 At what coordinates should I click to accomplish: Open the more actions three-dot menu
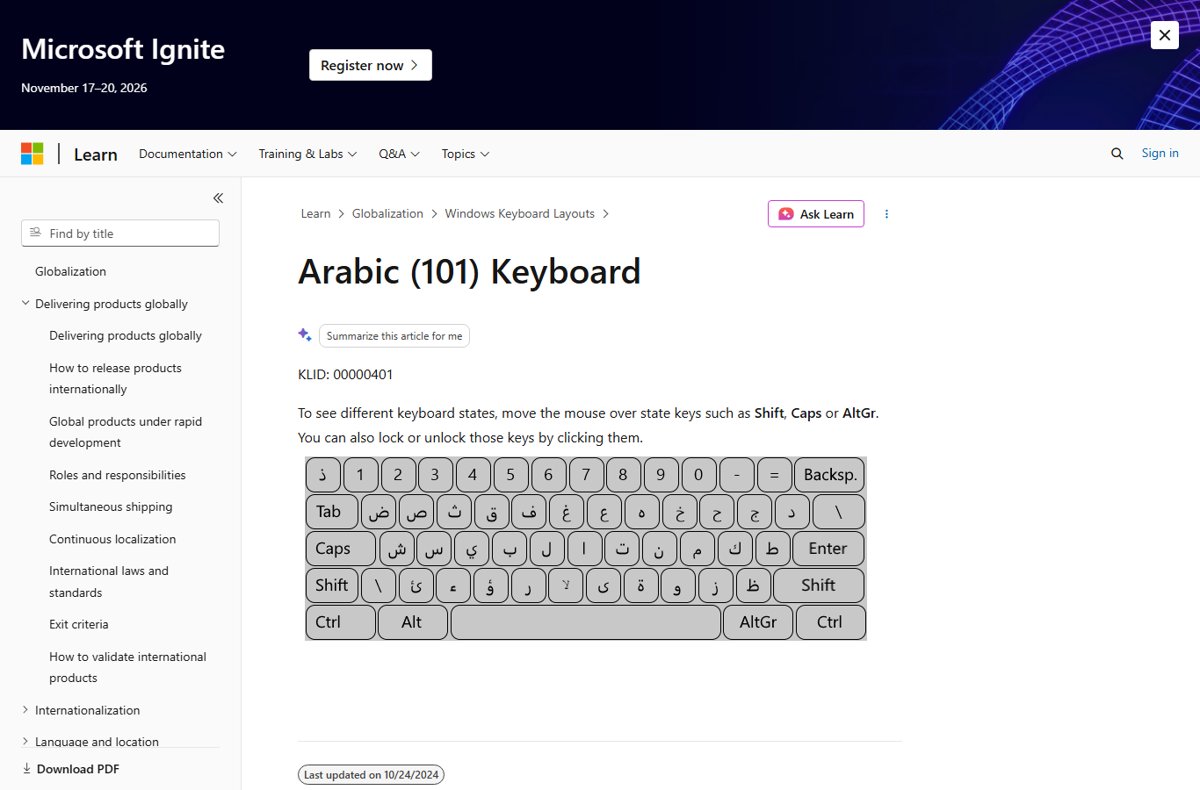coord(886,214)
